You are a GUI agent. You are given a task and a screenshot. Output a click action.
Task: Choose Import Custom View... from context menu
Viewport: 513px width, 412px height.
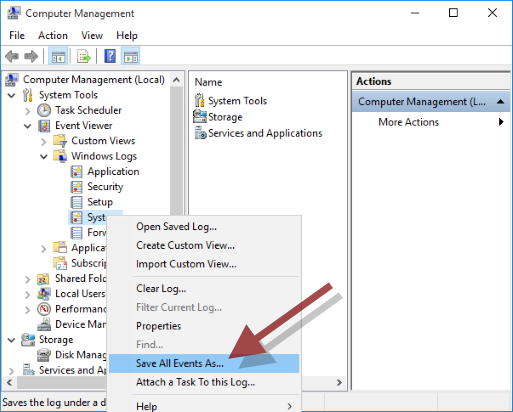(x=204, y=264)
